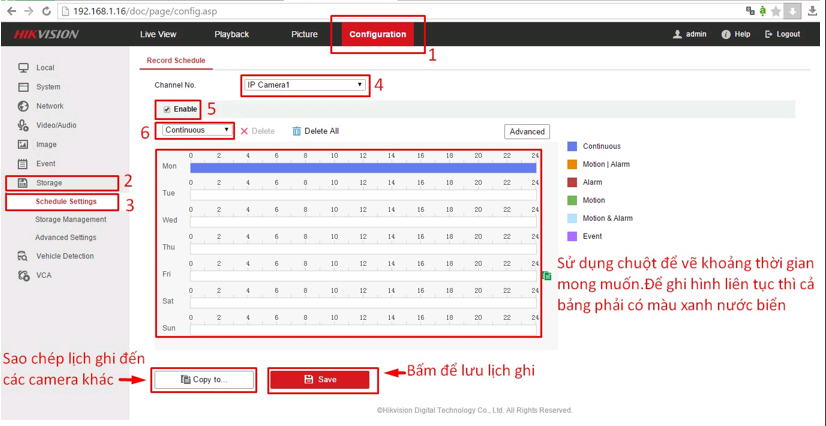Switch to the Playback tab
Screen dimensions: 826x426
pos(231,34)
